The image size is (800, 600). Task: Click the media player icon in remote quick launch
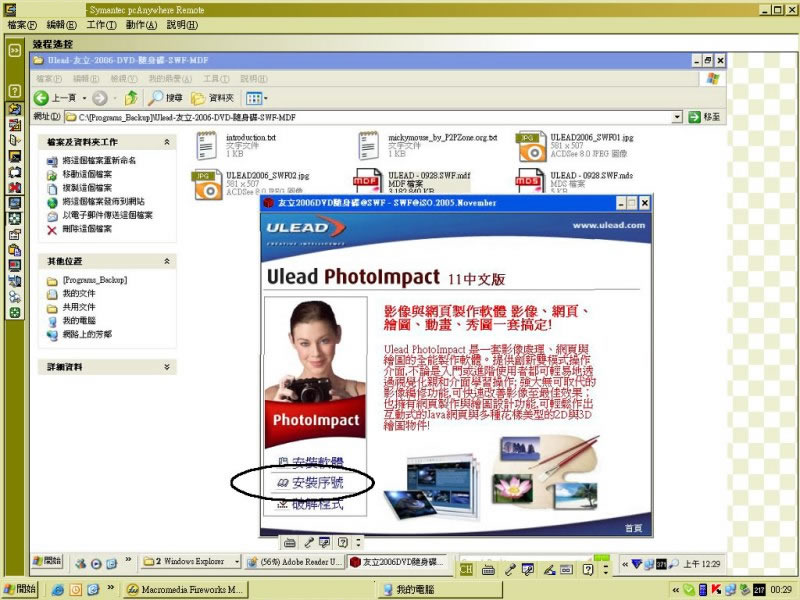(96, 563)
